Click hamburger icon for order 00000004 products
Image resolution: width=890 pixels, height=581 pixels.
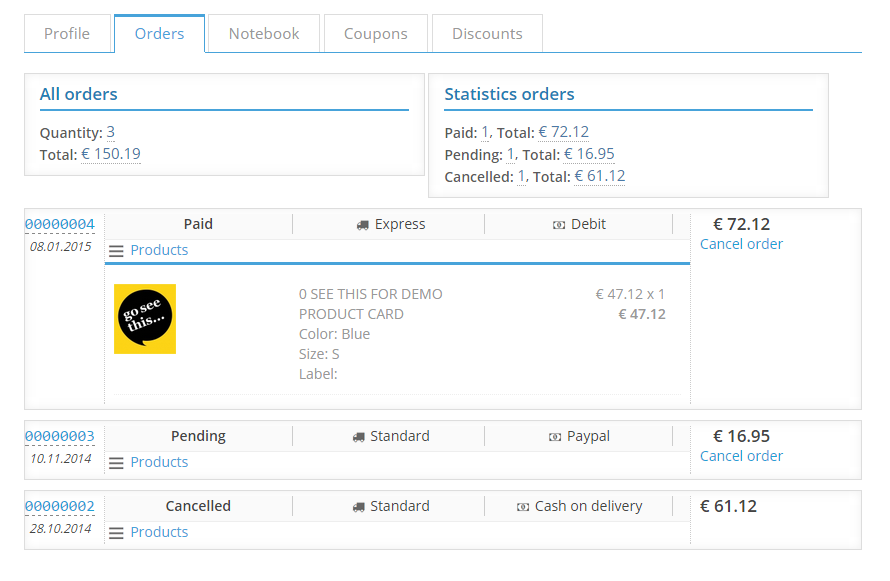[117, 251]
